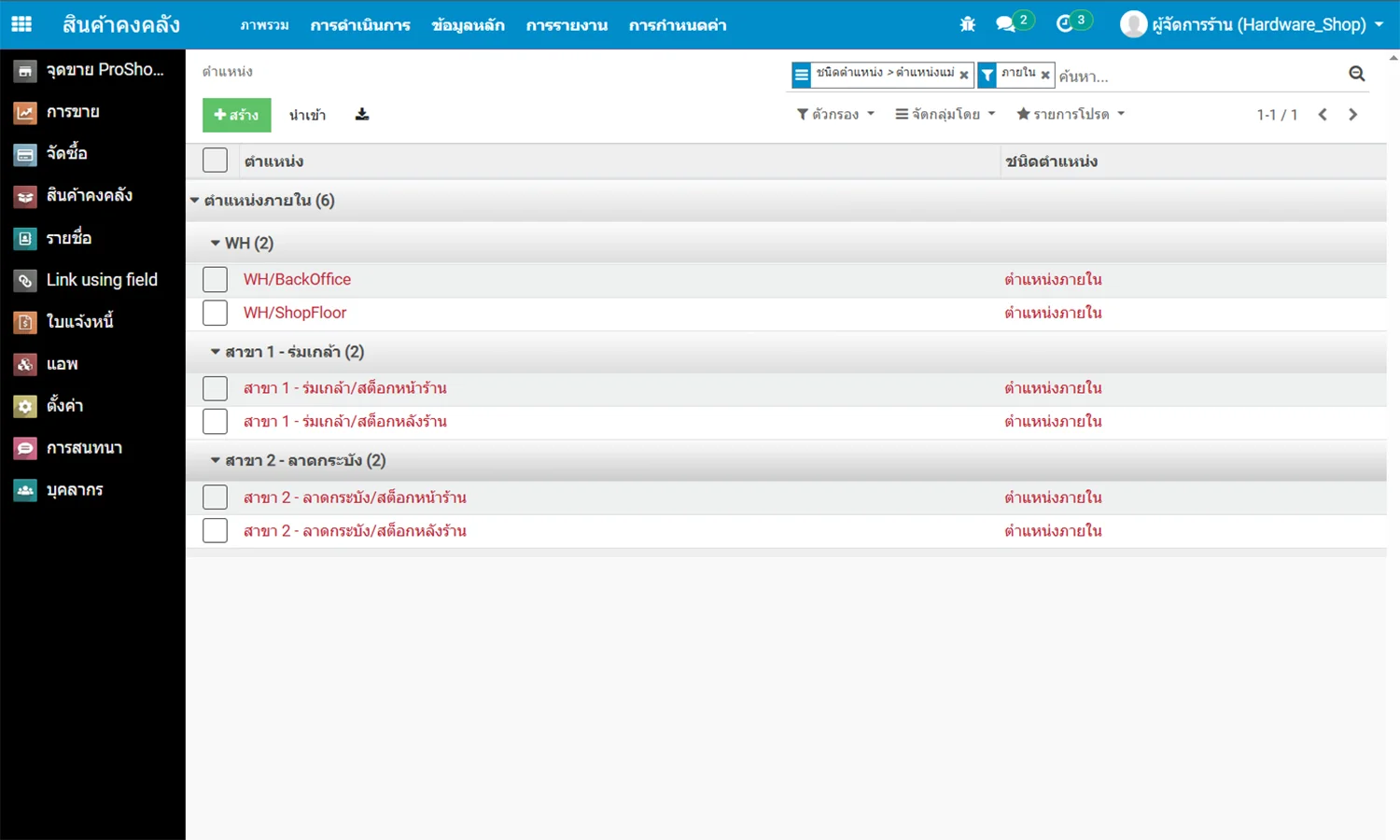The image size is (1400, 840).
Task: Collapse the WH (2) group
Action: point(243,243)
